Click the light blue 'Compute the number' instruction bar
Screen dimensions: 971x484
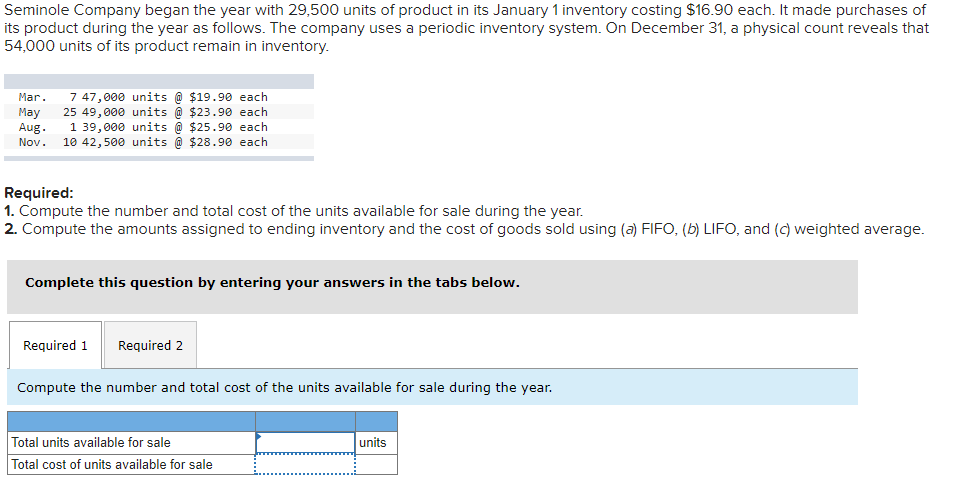(x=285, y=387)
